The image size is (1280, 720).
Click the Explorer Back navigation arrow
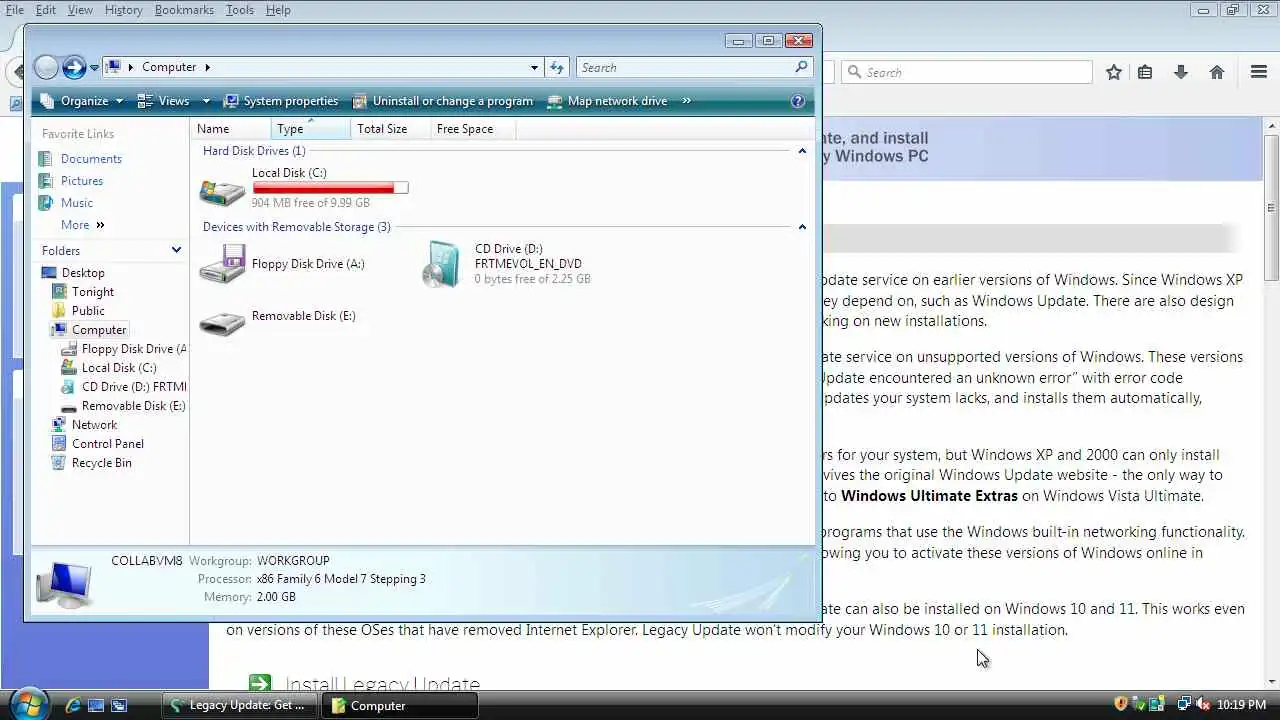click(46, 67)
